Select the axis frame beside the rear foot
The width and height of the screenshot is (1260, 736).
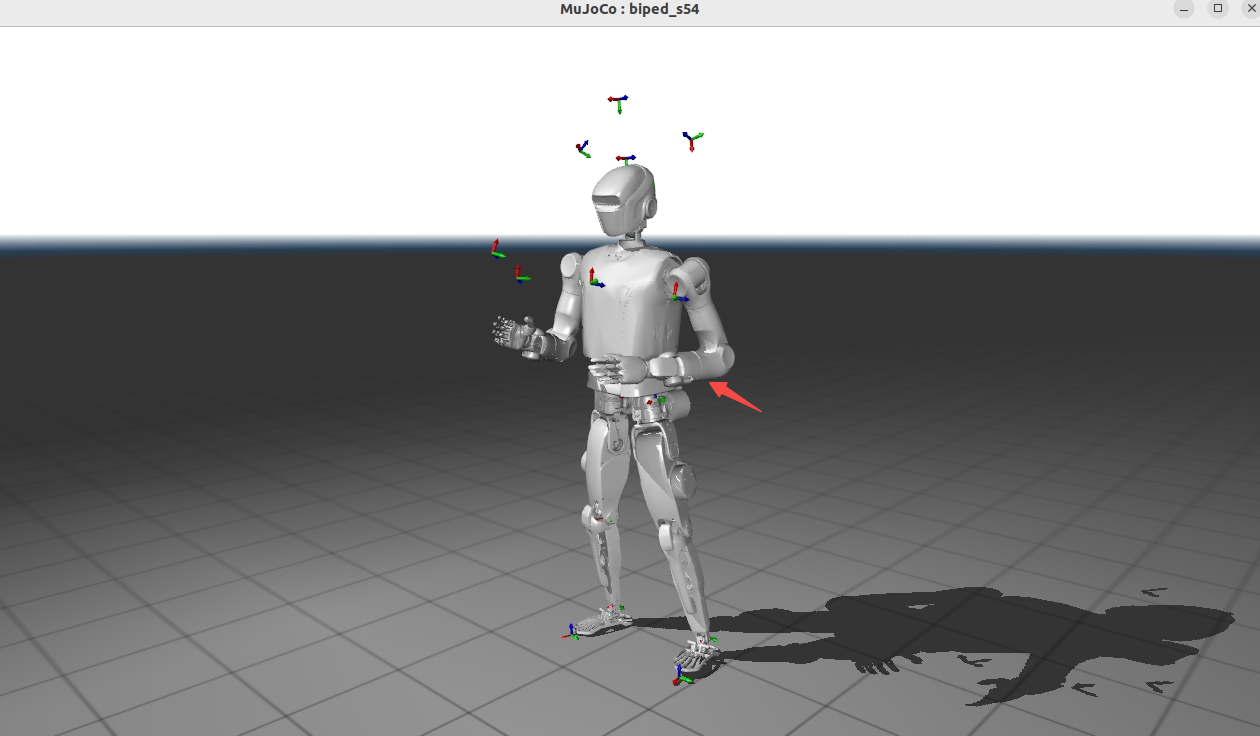tap(571, 631)
